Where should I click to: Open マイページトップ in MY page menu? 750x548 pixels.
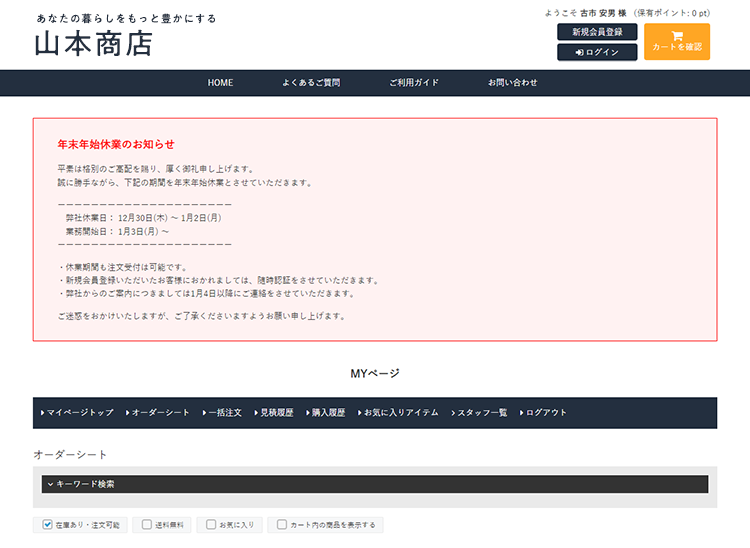(x=77, y=412)
